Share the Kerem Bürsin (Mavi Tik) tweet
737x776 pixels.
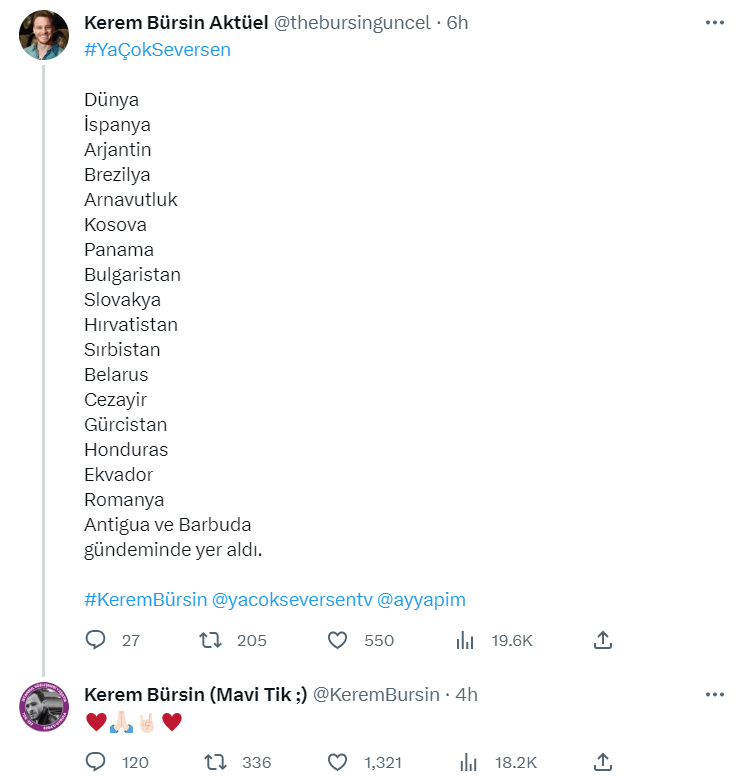click(602, 762)
